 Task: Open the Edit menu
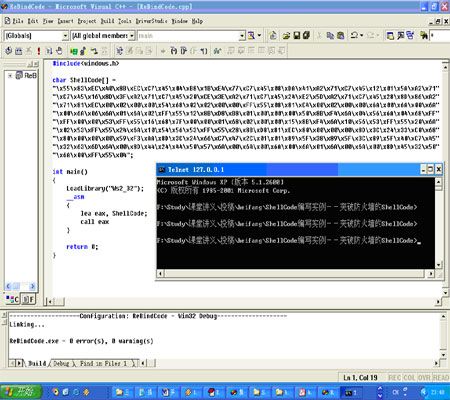(33, 21)
